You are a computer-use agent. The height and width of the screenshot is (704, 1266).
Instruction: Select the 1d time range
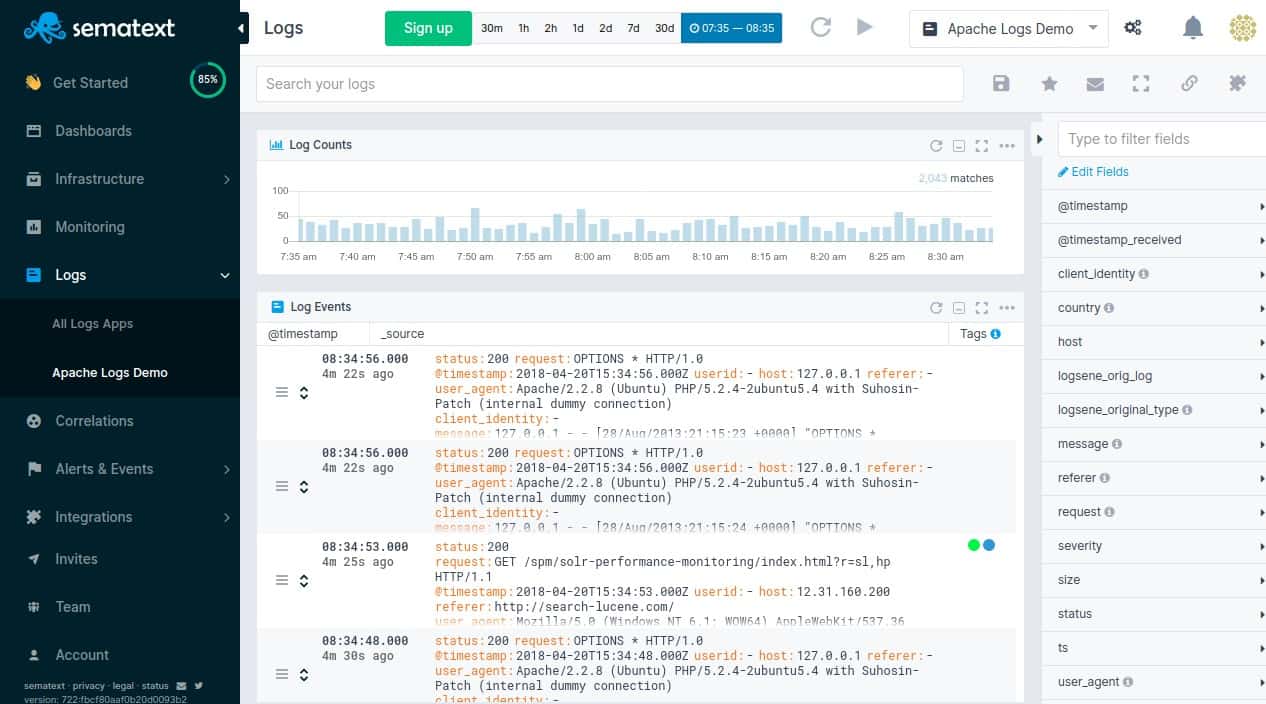click(x=577, y=28)
